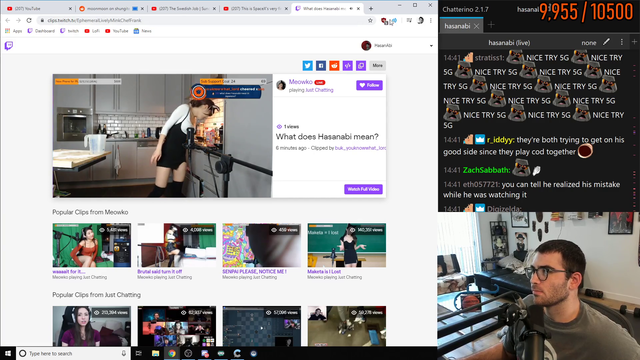Open a new Chrome tab with the plus button
The width and height of the screenshot is (640, 360).
tap(371, 9)
